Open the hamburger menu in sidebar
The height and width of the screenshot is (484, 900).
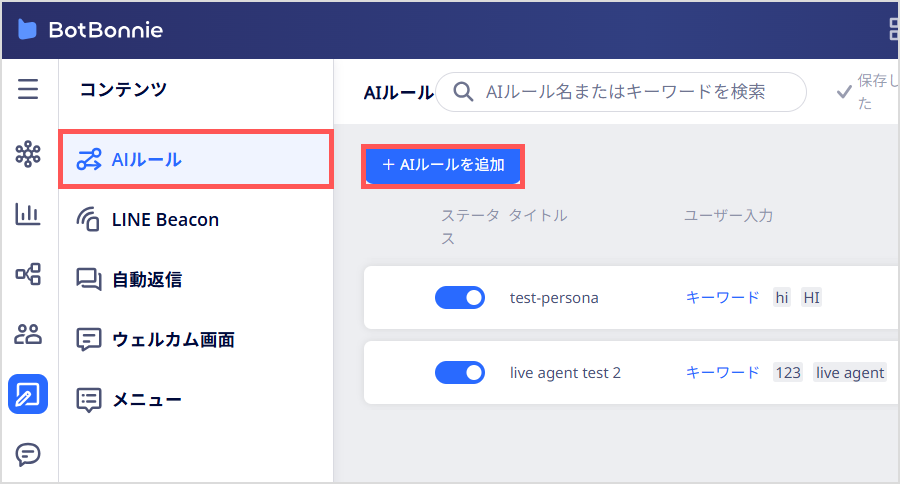[28, 89]
